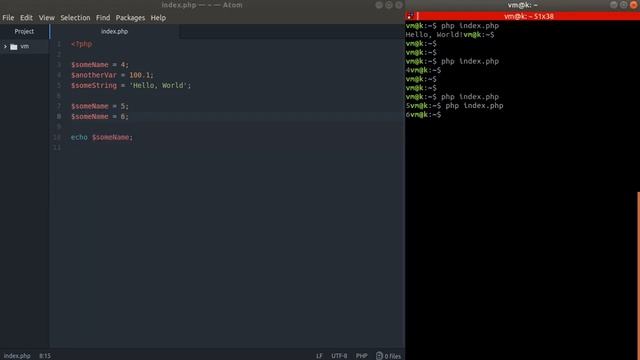
Task: Click '$anotherVar = 100.1;' code line
Action: 112,75
